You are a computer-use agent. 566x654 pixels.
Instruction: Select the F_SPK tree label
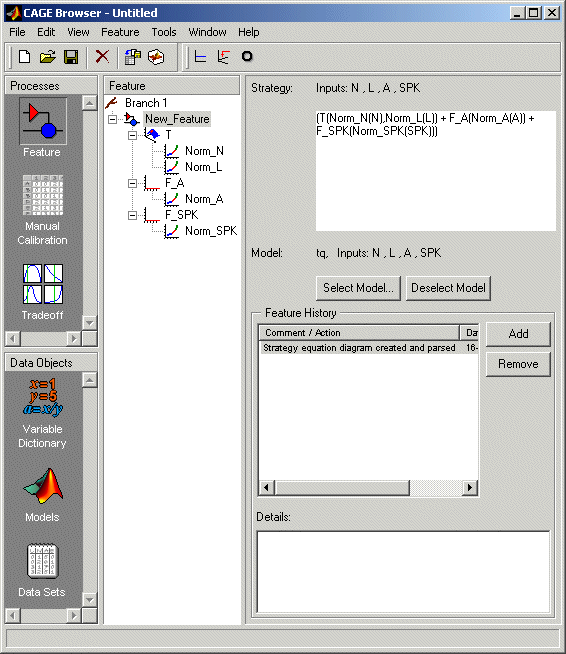(181, 215)
